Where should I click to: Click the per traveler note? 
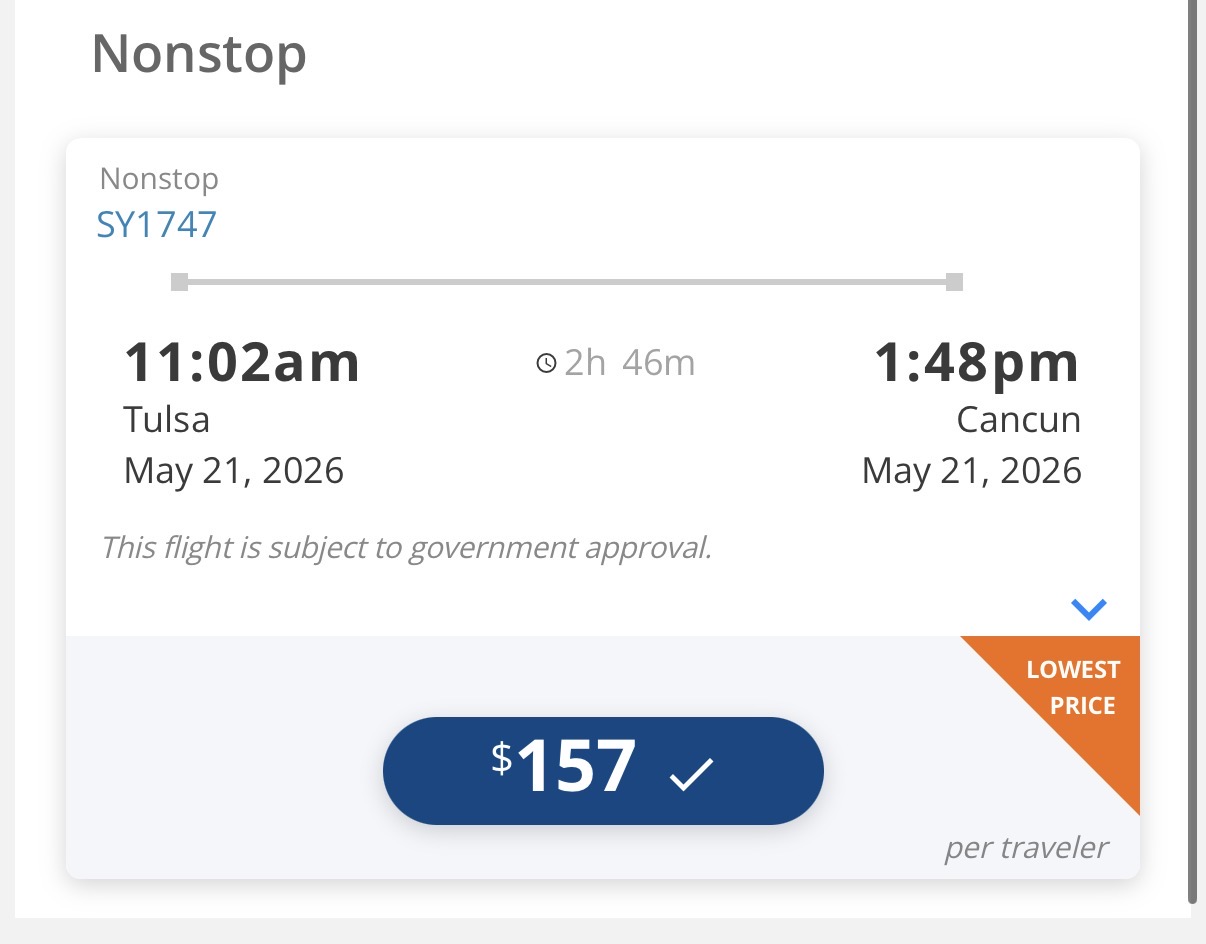pos(1026,848)
